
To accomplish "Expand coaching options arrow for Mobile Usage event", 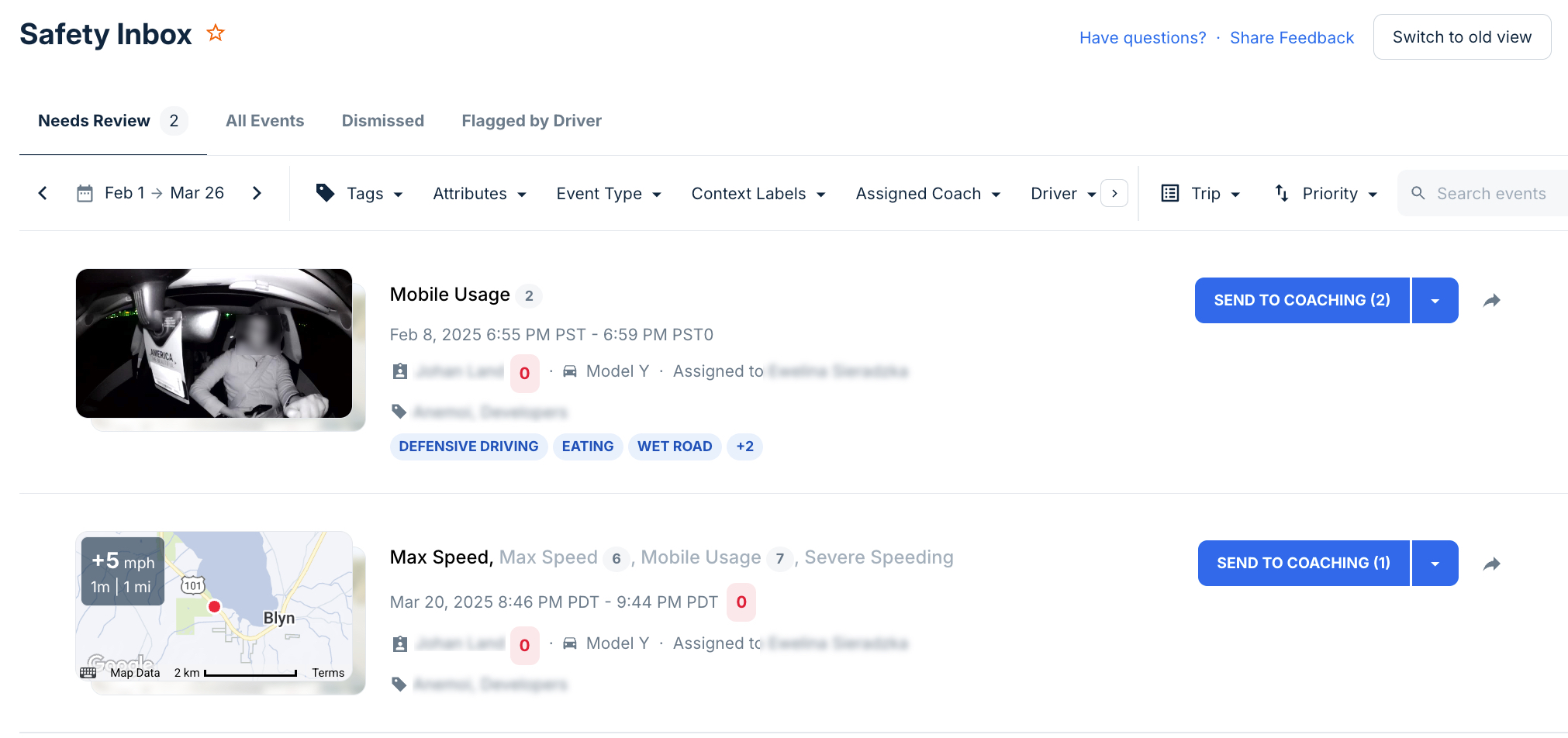I will pyautogui.click(x=1435, y=301).
